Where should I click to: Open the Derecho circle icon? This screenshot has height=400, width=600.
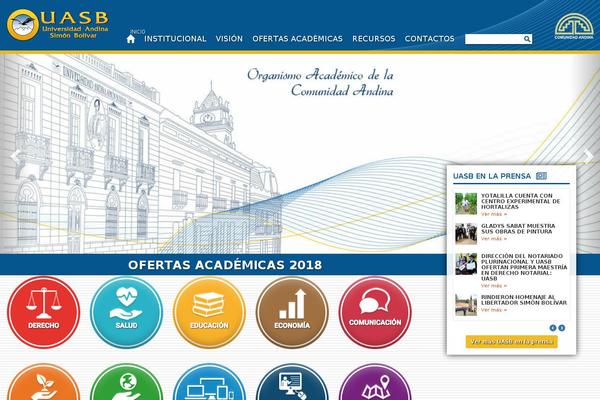[x=44, y=312]
